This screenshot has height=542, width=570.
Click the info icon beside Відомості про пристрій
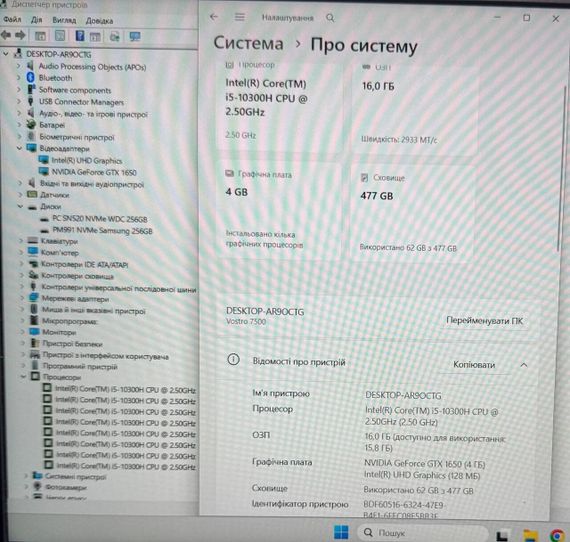(233, 360)
